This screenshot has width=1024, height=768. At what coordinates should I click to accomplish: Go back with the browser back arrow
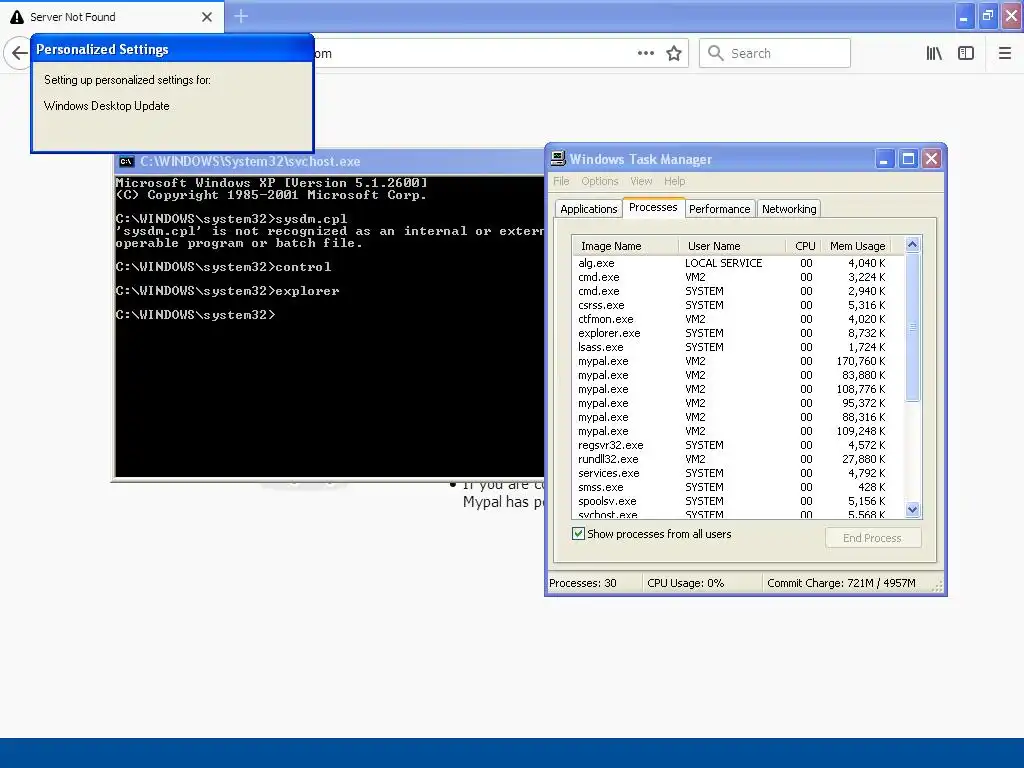point(18,54)
